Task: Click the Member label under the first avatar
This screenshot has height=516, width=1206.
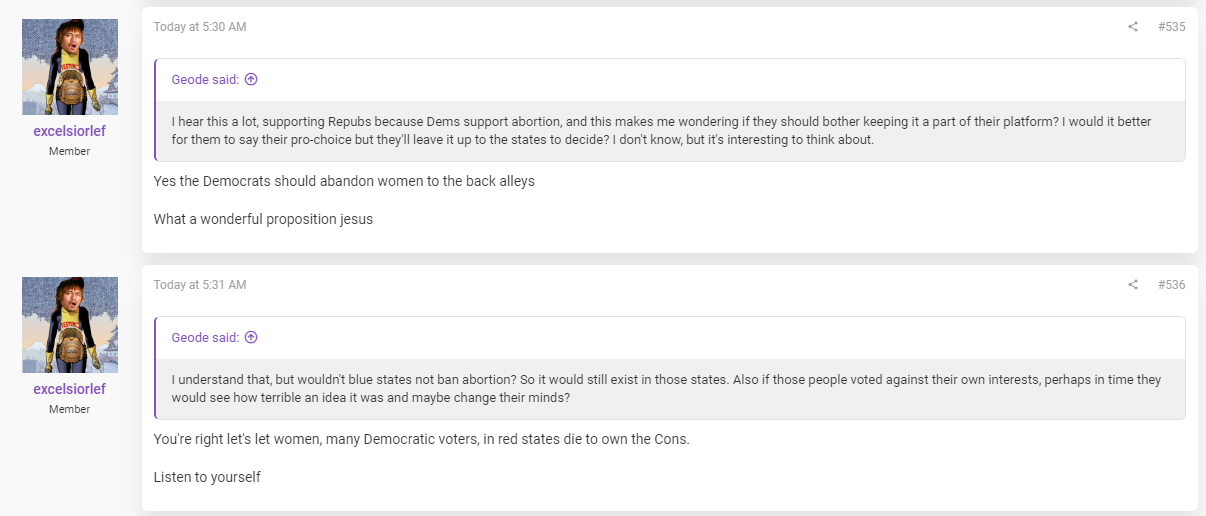Action: tap(70, 151)
